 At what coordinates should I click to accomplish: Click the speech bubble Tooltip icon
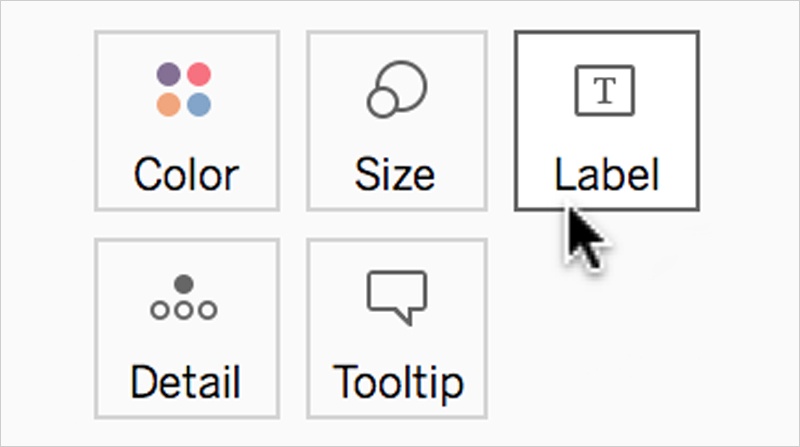[x=397, y=297]
